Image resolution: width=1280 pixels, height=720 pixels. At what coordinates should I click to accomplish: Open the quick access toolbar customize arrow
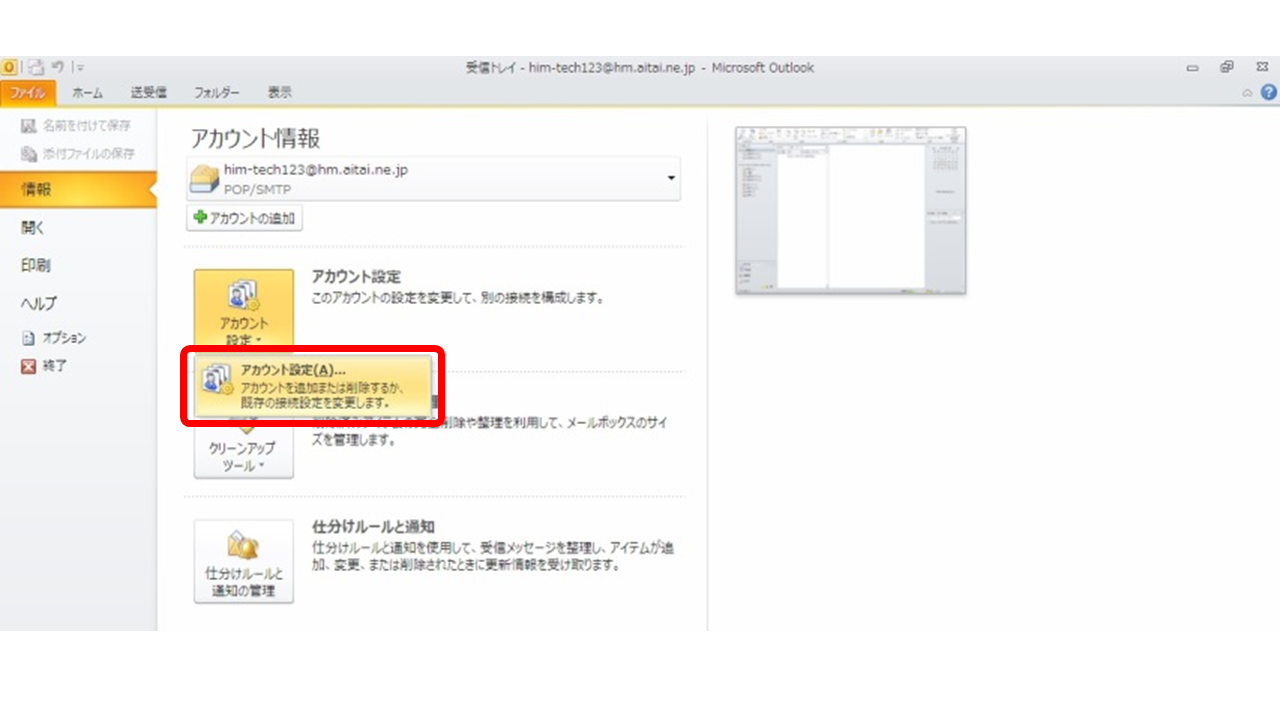79,68
